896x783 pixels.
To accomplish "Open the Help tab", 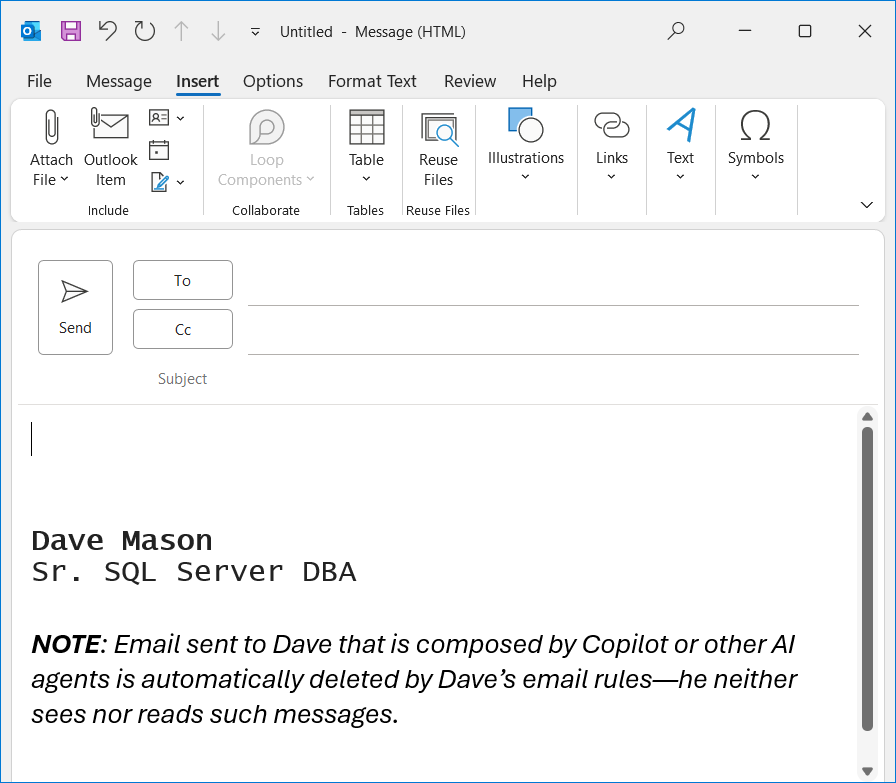I will 539,81.
